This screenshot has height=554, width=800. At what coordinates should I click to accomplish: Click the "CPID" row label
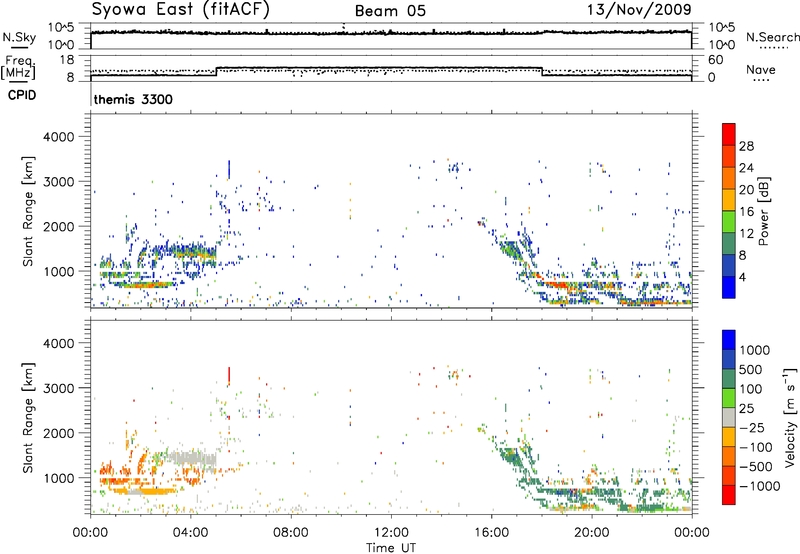(22, 95)
